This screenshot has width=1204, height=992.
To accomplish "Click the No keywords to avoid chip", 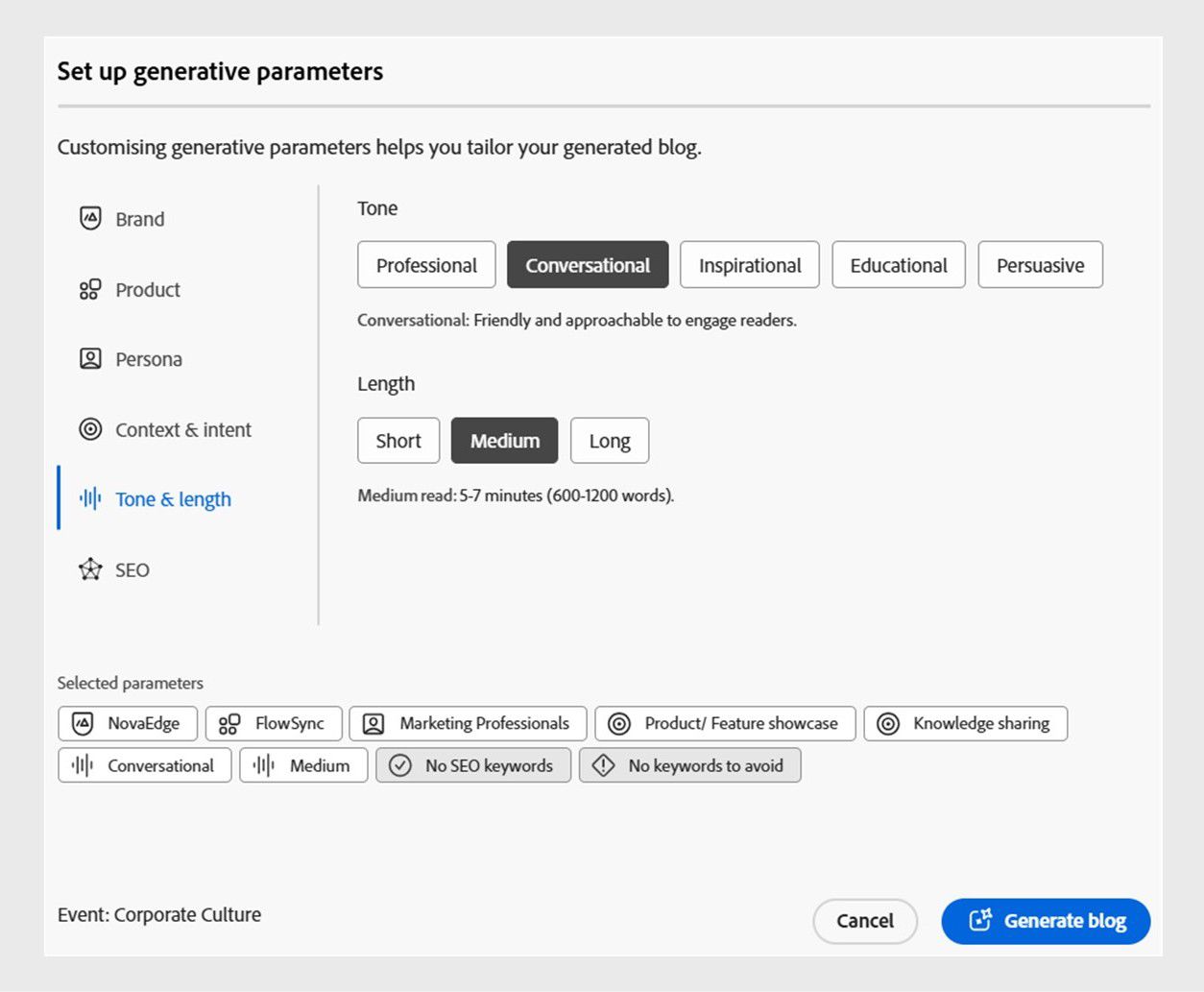I will (x=690, y=765).
